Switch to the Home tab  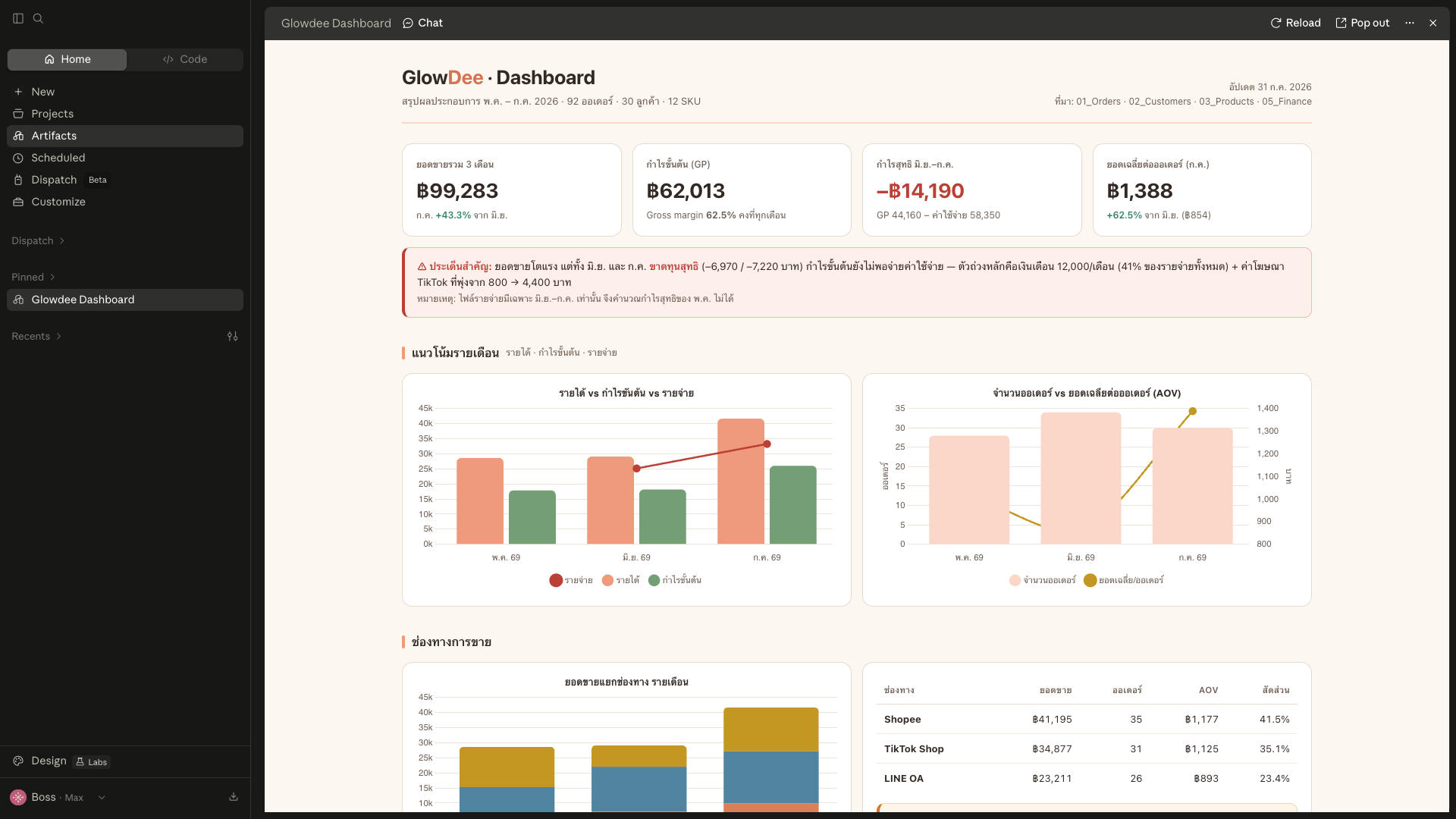[67, 59]
